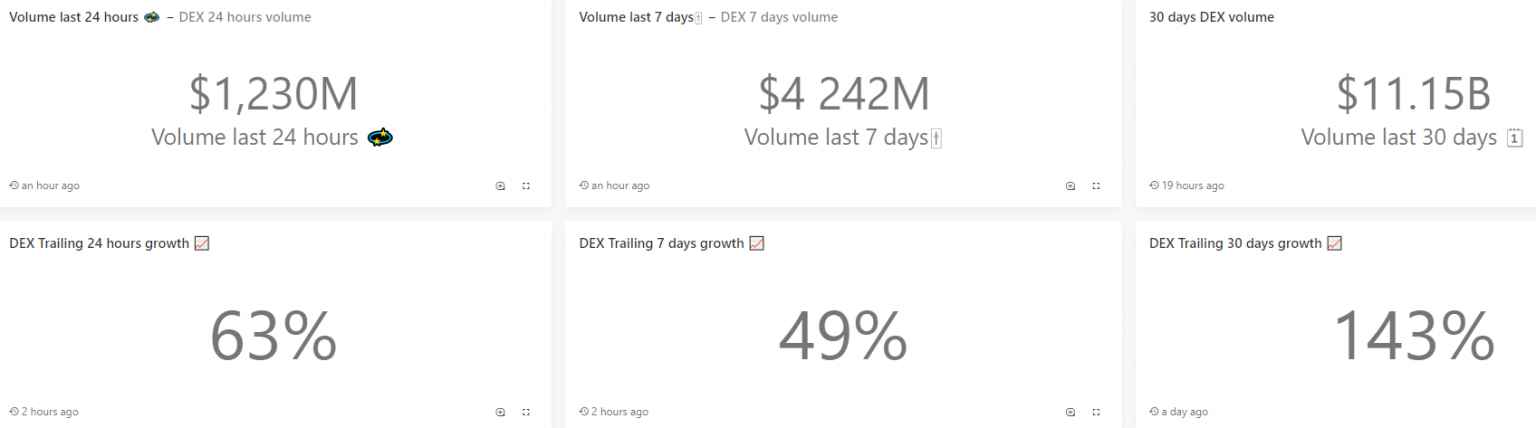This screenshot has height=428, width=1536.
Task: Open the '30 days DEX volume' title
Action: pos(1211,17)
